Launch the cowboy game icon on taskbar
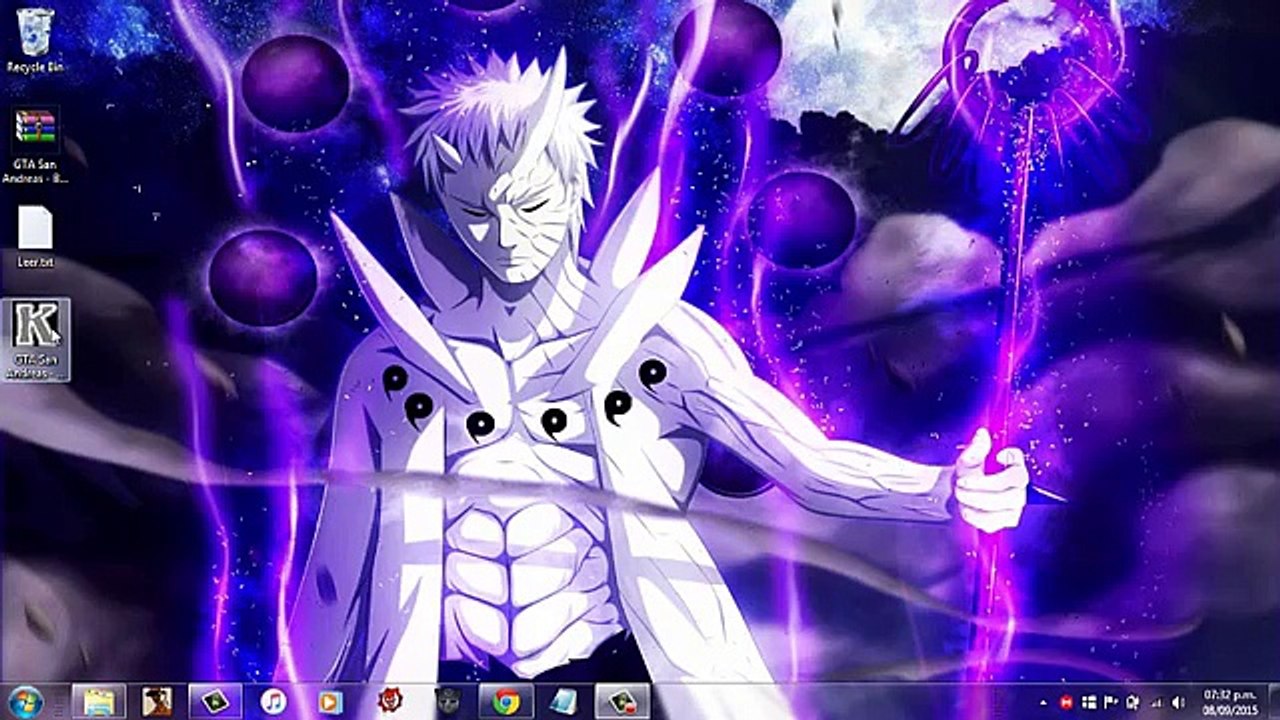The width and height of the screenshot is (1280, 720). 156,702
